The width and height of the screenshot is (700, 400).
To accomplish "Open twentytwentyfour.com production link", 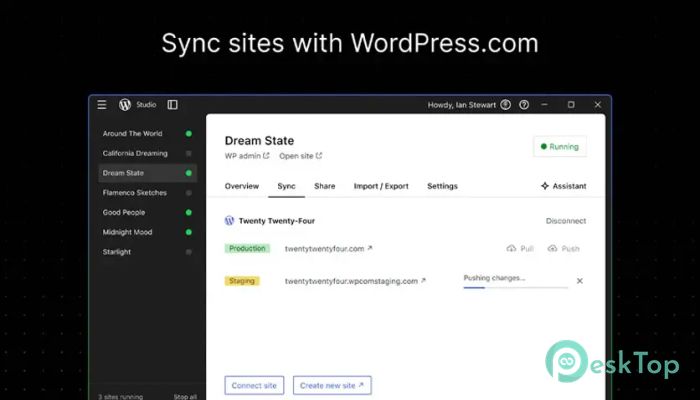I will pos(328,249).
